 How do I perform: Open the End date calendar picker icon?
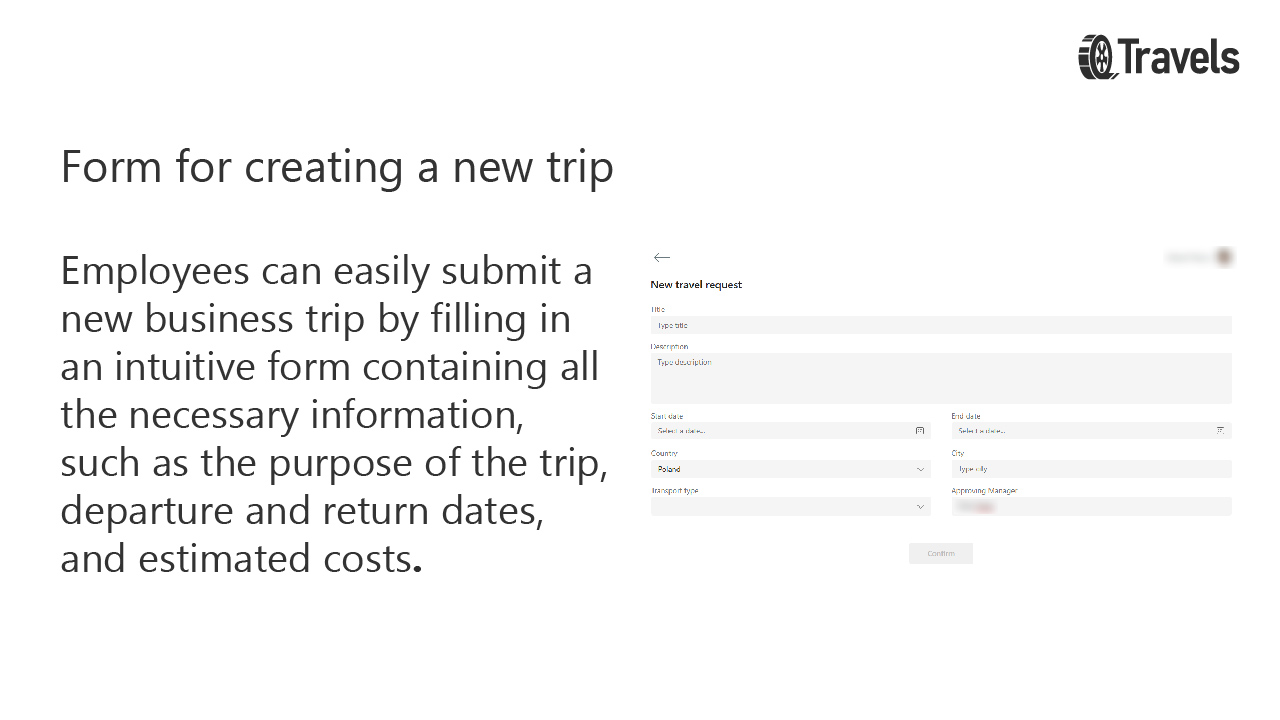pyautogui.click(x=1220, y=430)
